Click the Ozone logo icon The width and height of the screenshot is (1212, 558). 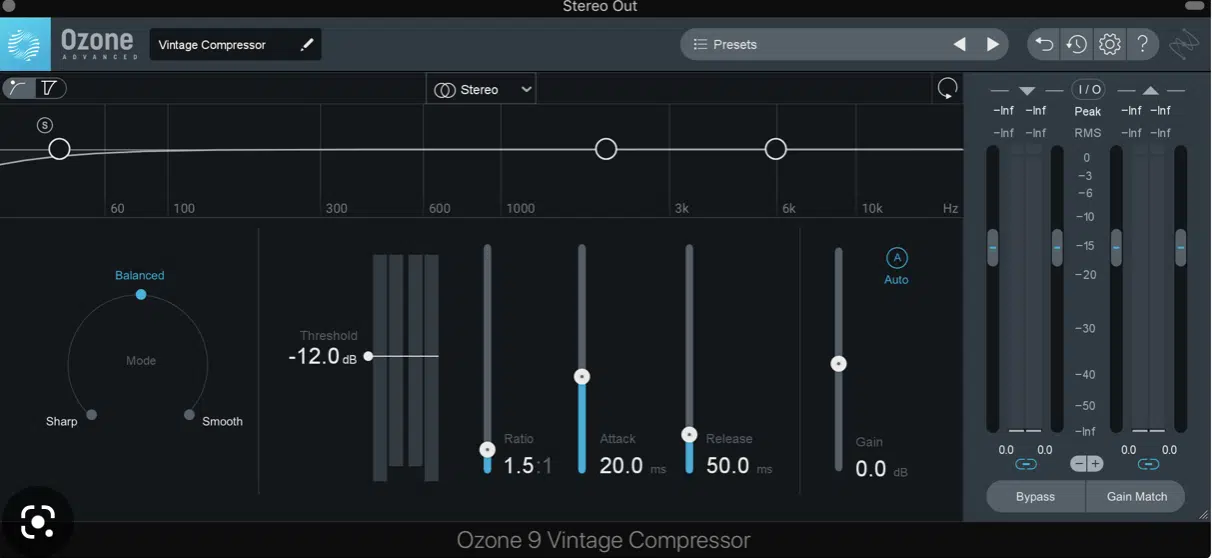coord(25,44)
